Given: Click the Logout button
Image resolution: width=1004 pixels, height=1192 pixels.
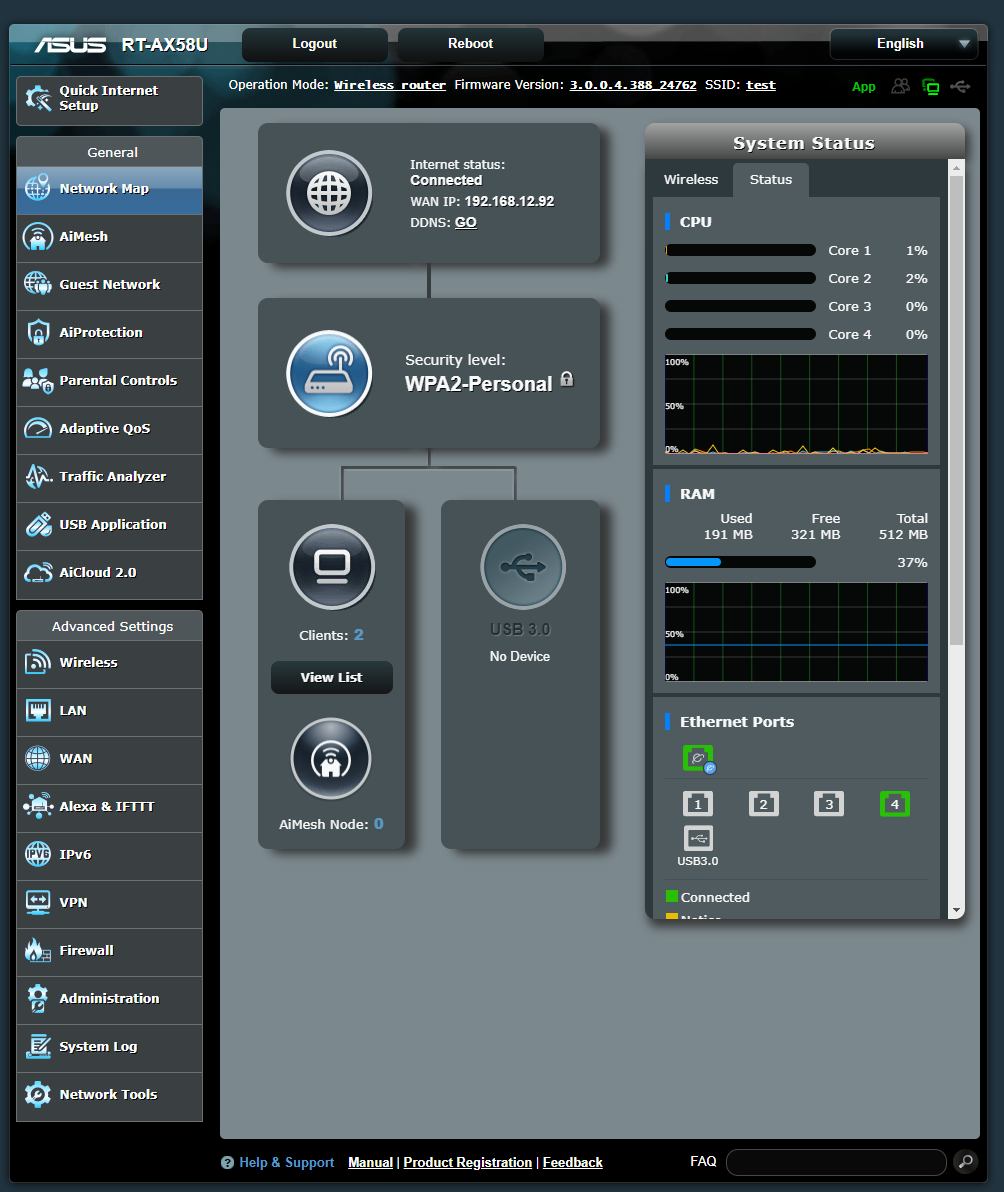Looking at the screenshot, I should (x=315, y=44).
